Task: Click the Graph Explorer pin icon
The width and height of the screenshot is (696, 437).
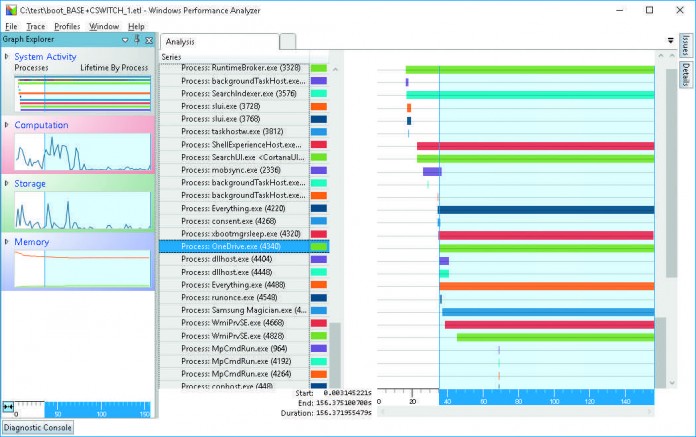Action: pyautogui.click(x=137, y=40)
